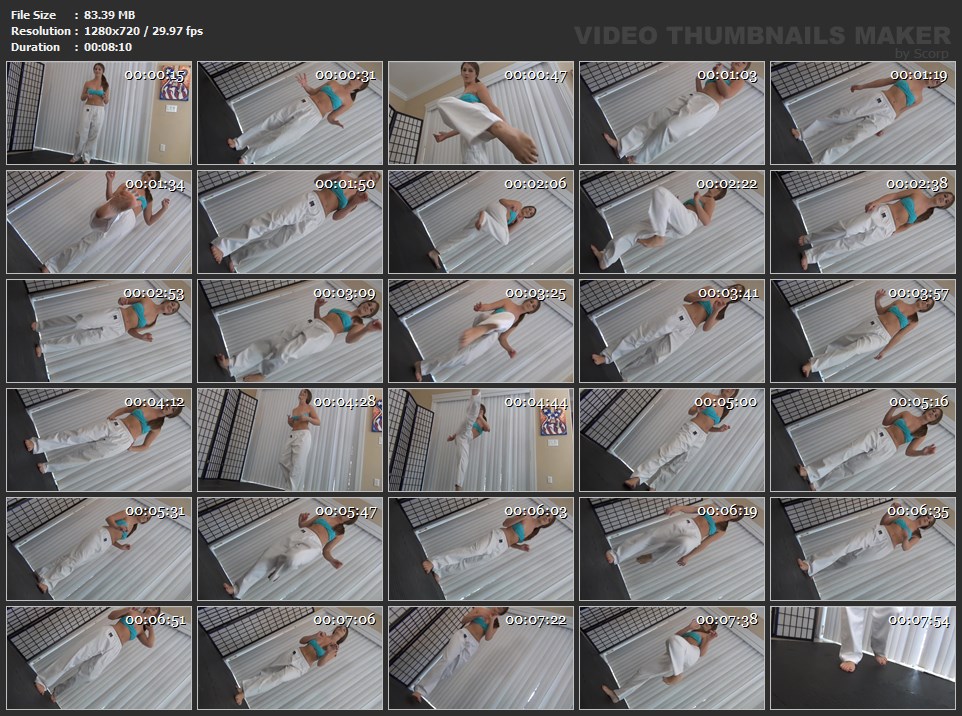Click the thumbnail with timestamp 00:06:51
962x716 pixels.
click(99, 658)
